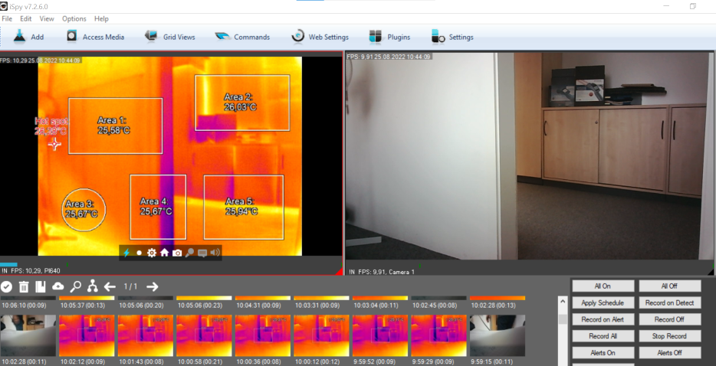716x366 pixels.
Task: Take snapshot with overlay camera icon
Action: click(177, 252)
